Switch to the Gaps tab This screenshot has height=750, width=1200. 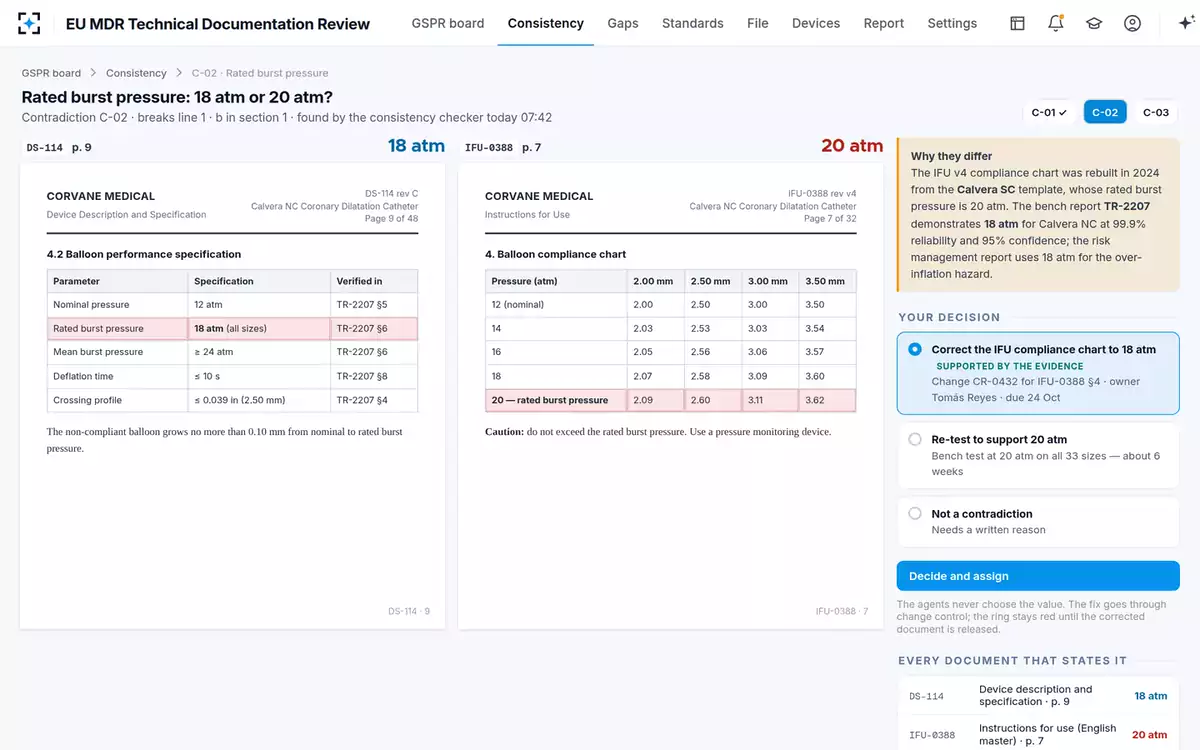coord(623,23)
